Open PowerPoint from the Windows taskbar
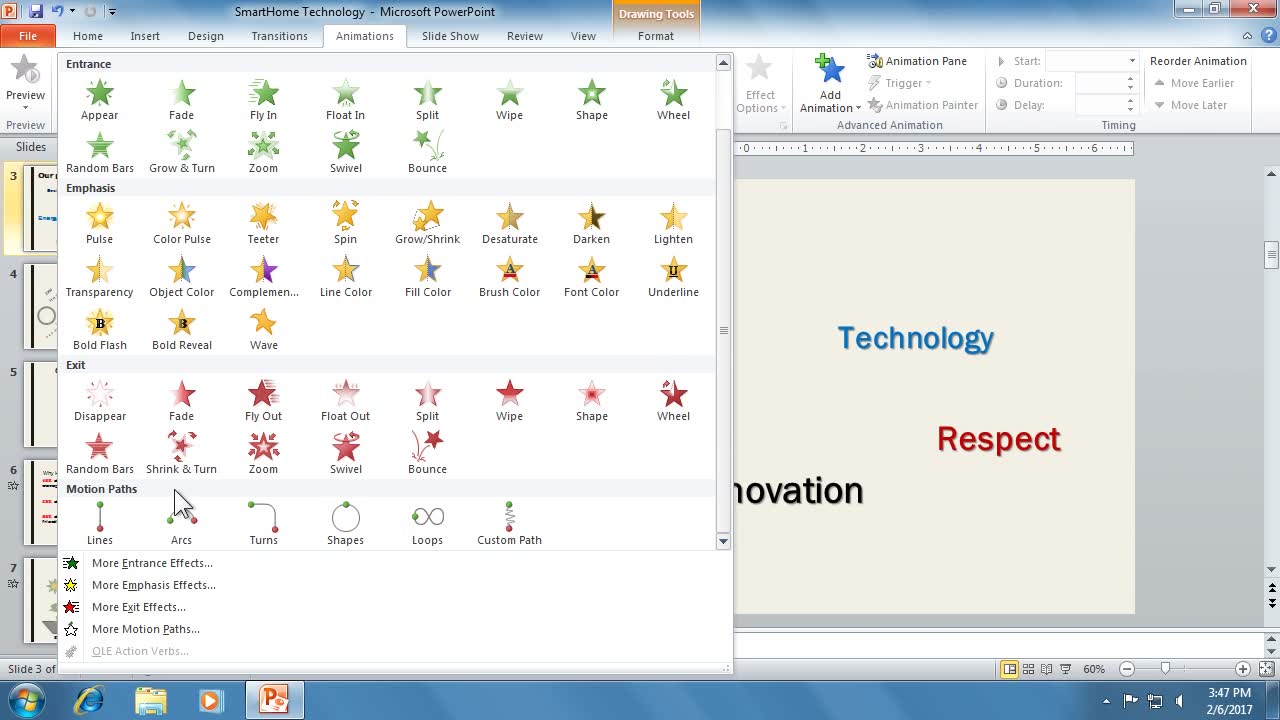The width and height of the screenshot is (1280, 720). pyautogui.click(x=273, y=699)
